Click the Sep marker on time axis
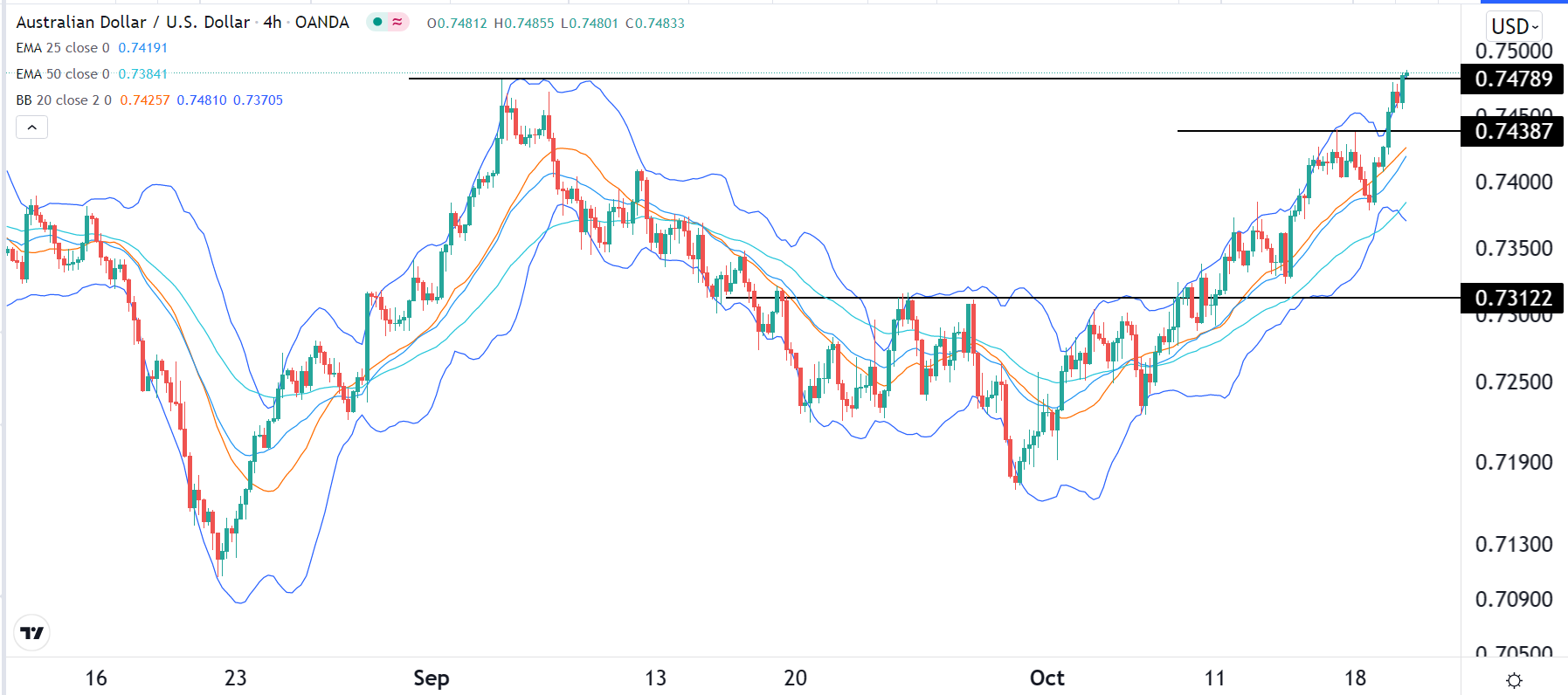This screenshot has height=695, width=1568. (431, 678)
